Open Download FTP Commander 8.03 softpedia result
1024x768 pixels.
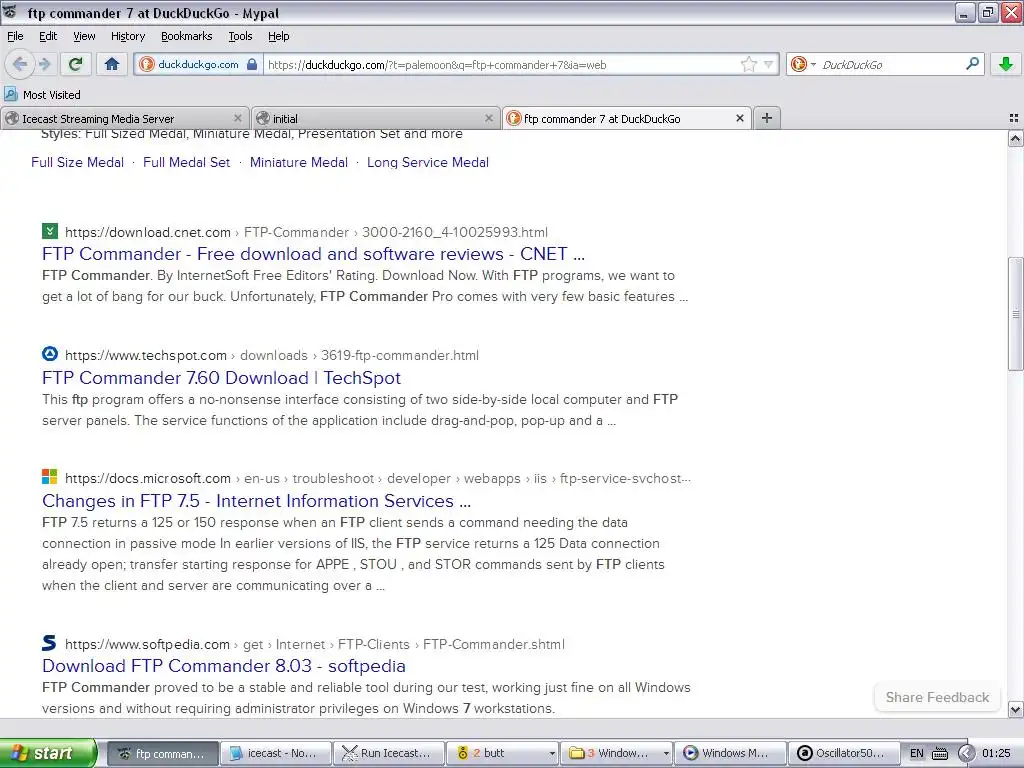pyautogui.click(x=223, y=665)
